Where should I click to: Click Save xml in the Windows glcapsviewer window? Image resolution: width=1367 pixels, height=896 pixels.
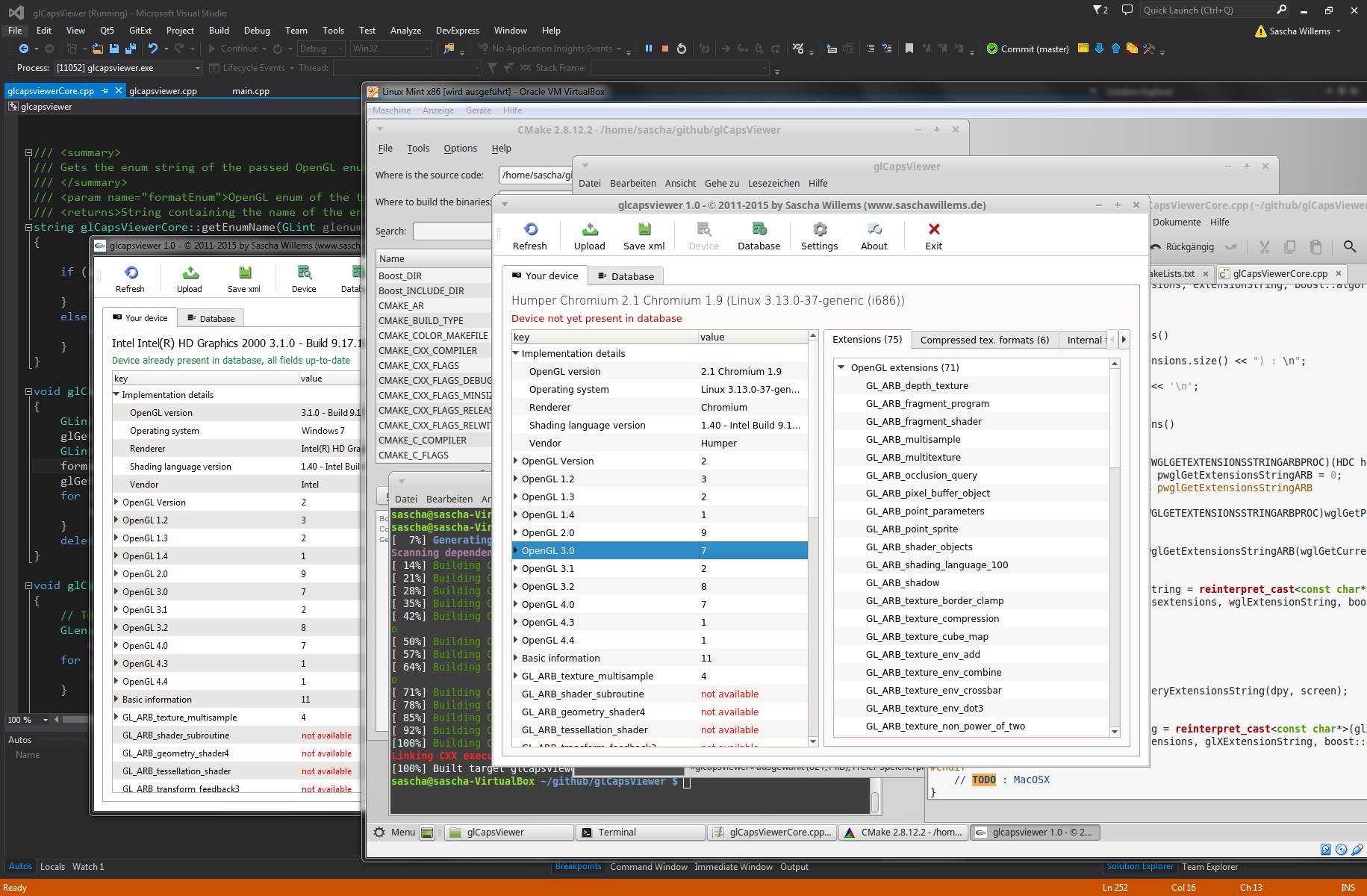coord(244,279)
